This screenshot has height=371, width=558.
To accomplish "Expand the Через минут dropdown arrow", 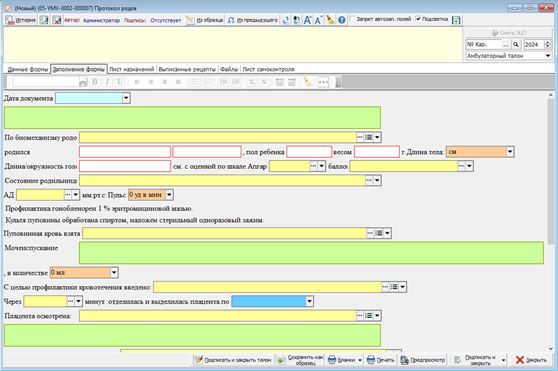I will click(78, 301).
